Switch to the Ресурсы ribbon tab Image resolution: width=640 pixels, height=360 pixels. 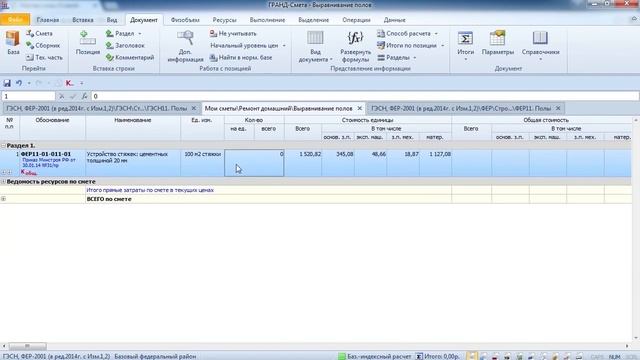click(224, 20)
